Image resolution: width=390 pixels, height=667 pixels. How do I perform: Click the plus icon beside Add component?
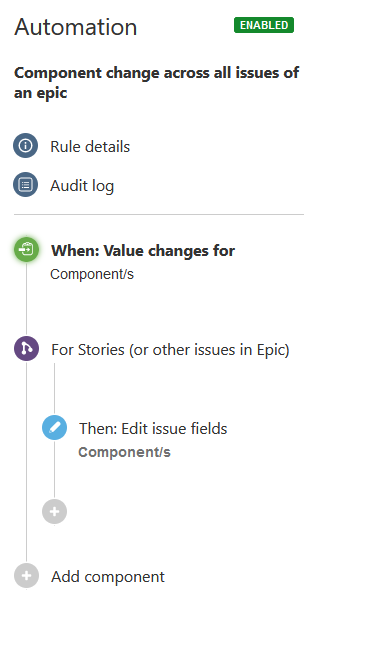(x=26, y=576)
